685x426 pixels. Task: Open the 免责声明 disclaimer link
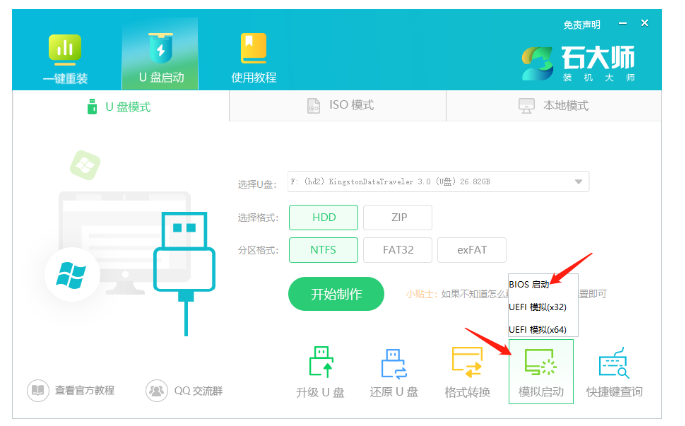coord(584,24)
